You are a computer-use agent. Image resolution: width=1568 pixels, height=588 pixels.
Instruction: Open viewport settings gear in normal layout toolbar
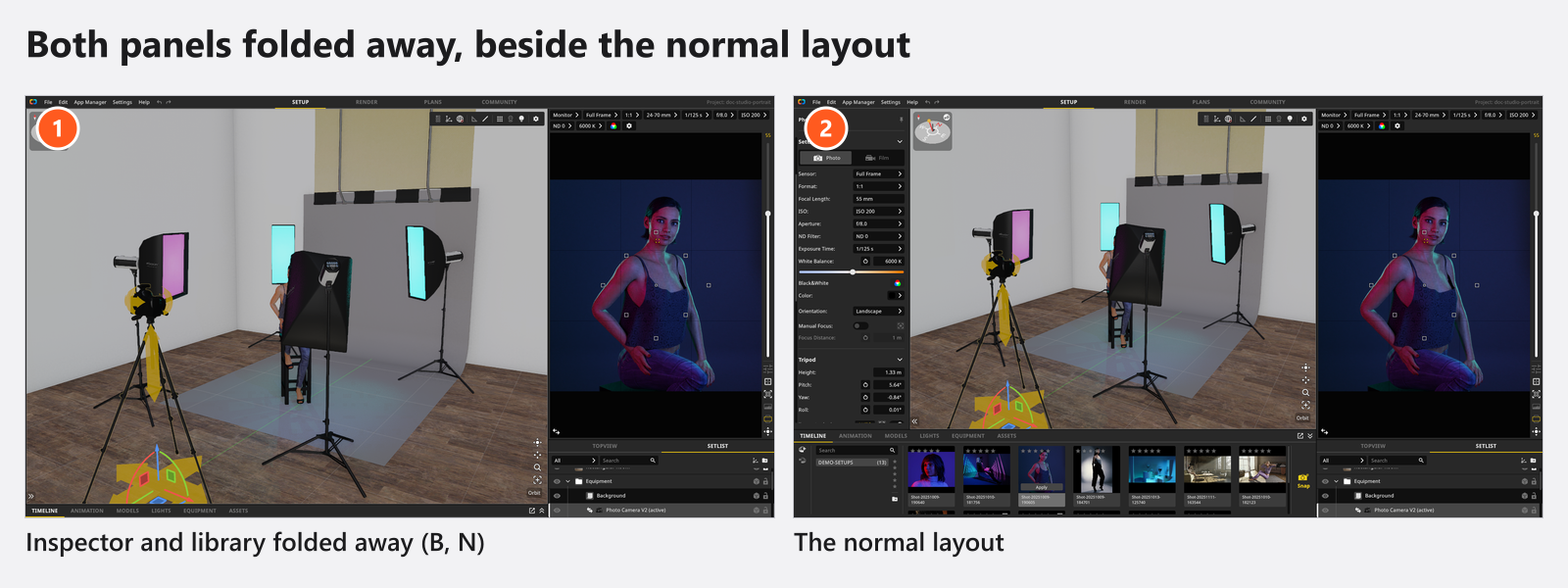click(1304, 119)
